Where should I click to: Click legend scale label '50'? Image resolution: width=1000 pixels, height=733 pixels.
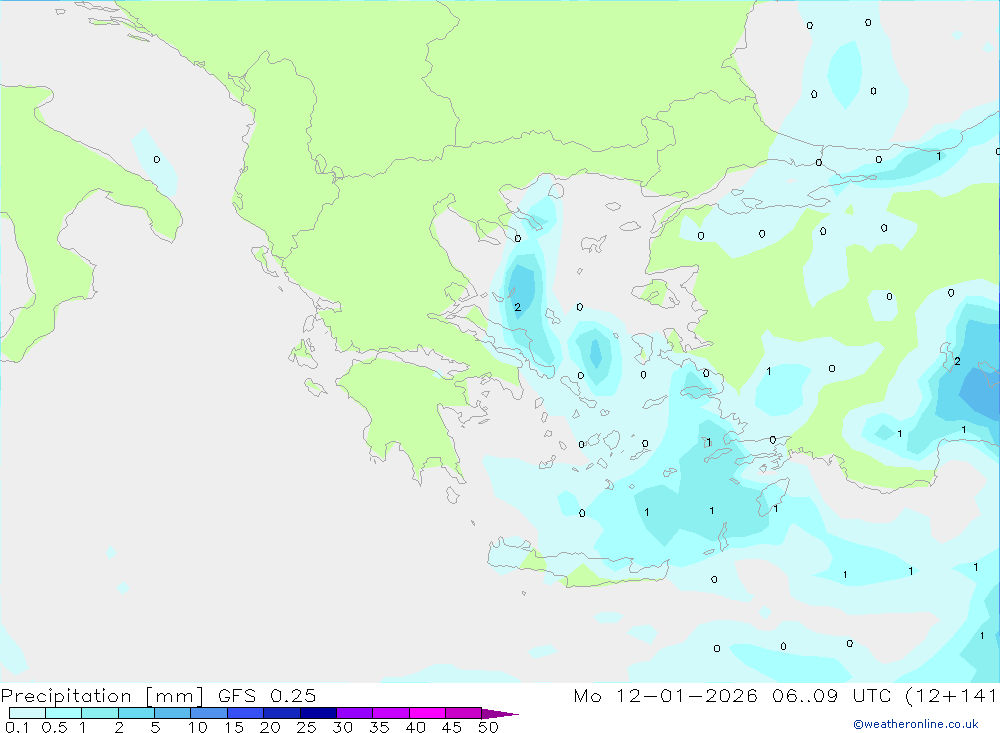click(488, 727)
